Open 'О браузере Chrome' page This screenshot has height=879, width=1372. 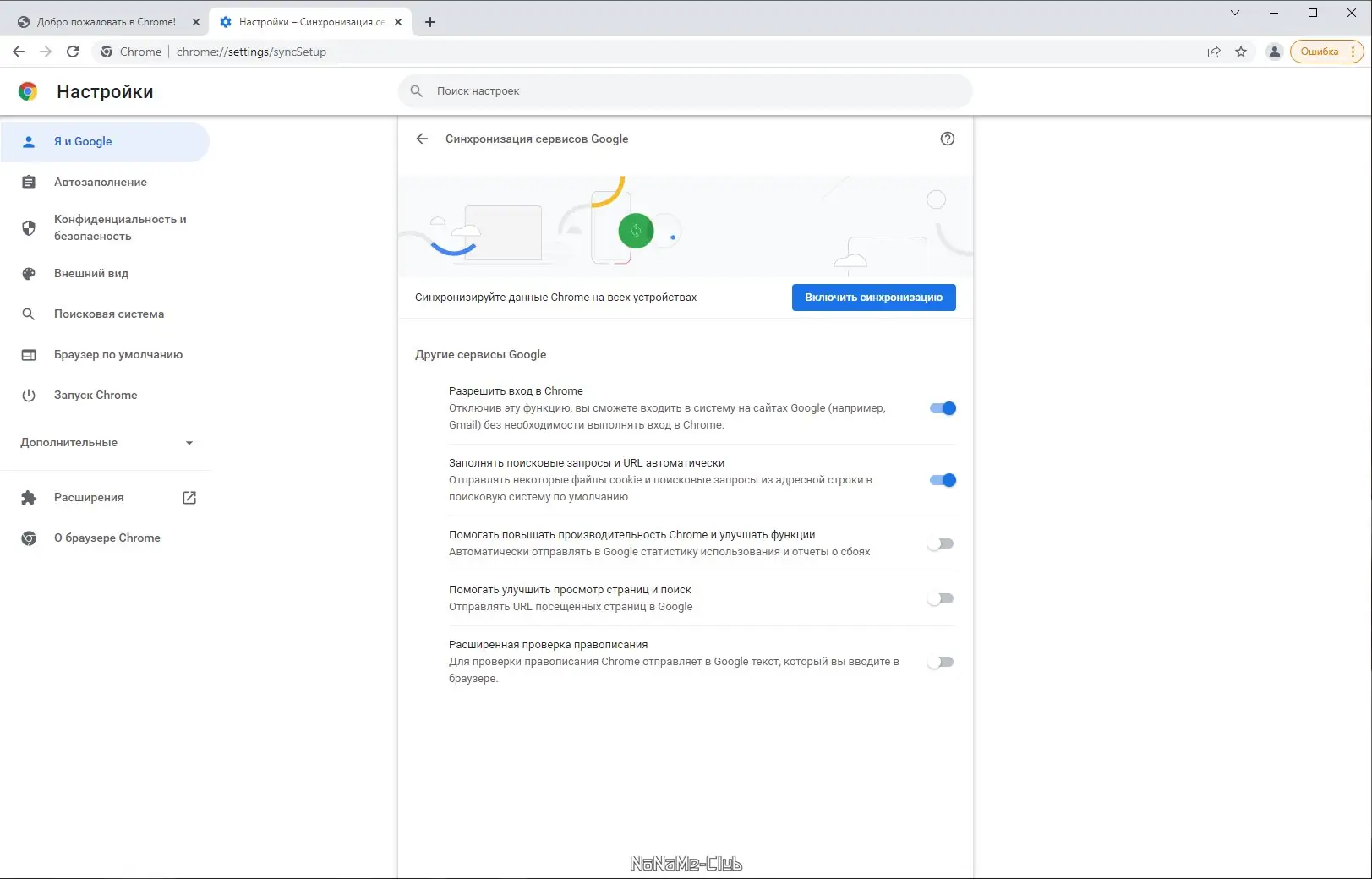tap(105, 538)
